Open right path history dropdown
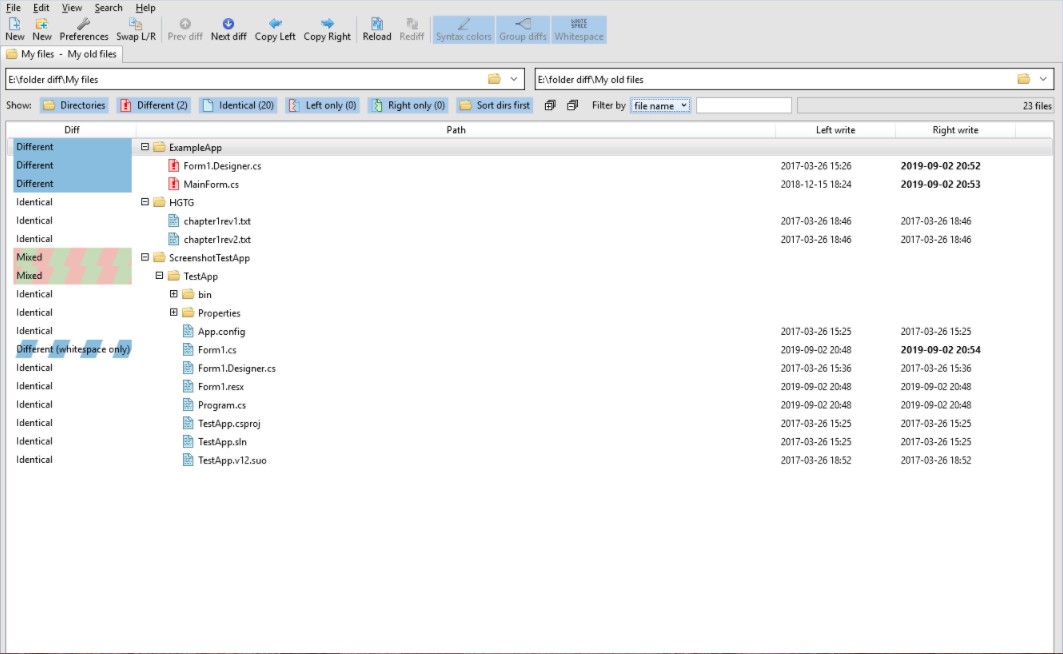 1043,79
